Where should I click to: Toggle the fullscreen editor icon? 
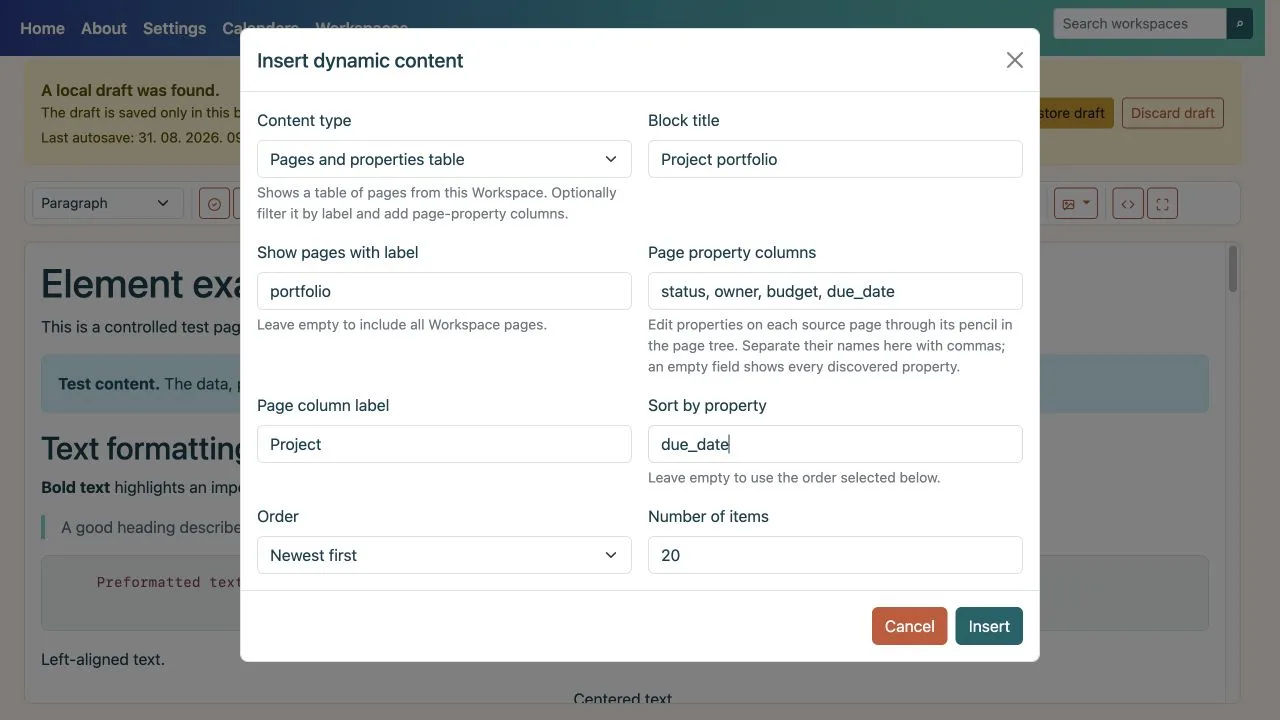(1162, 204)
